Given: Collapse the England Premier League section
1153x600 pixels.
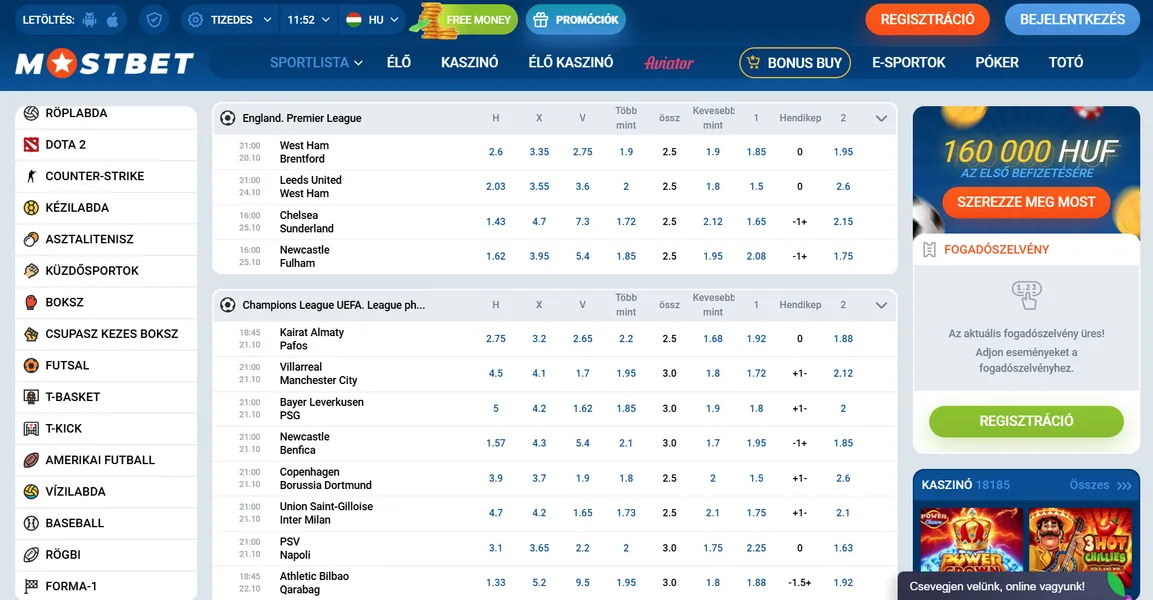Looking at the screenshot, I should coord(881,117).
